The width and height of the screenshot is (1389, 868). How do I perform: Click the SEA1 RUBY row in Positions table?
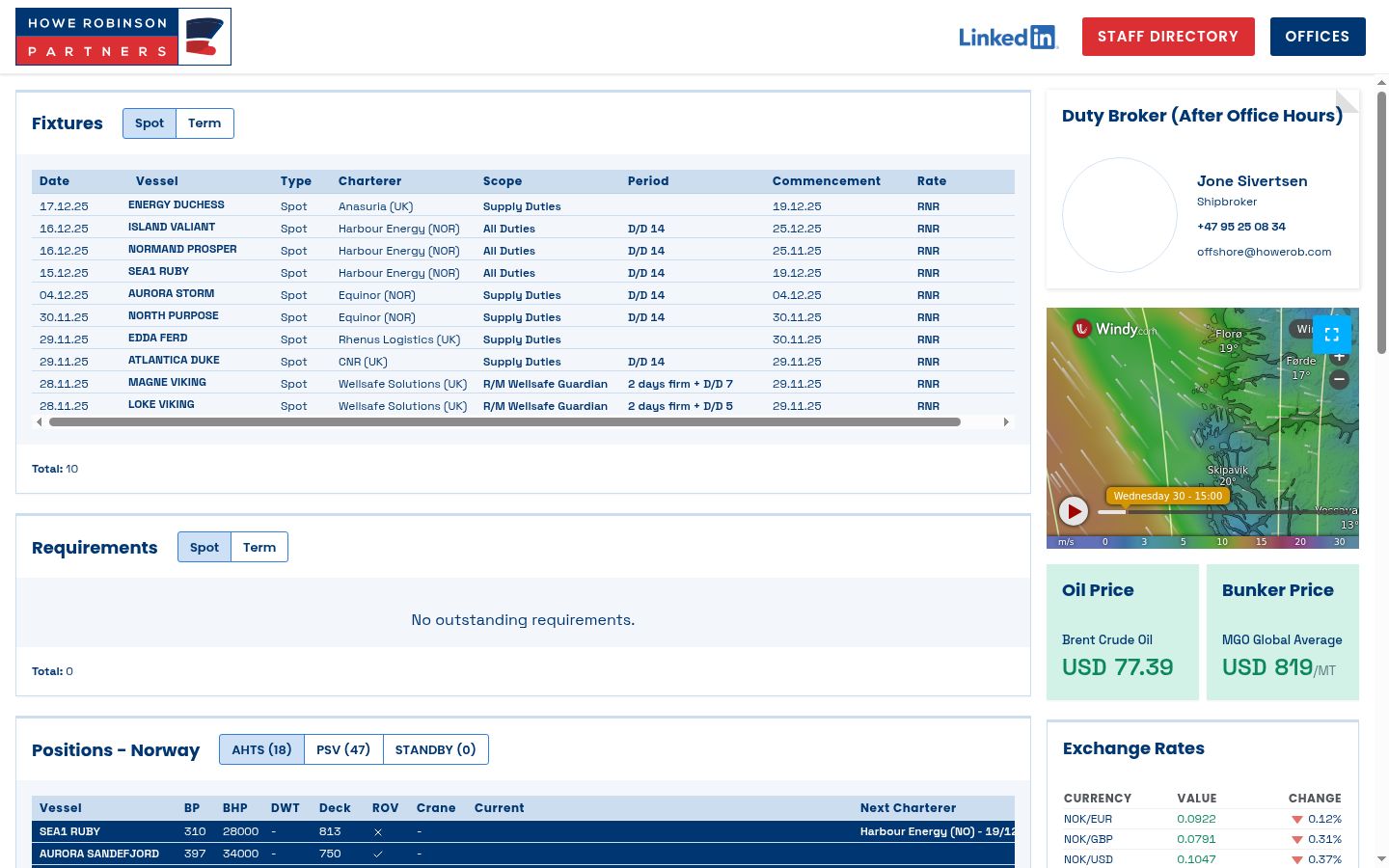pos(523,831)
